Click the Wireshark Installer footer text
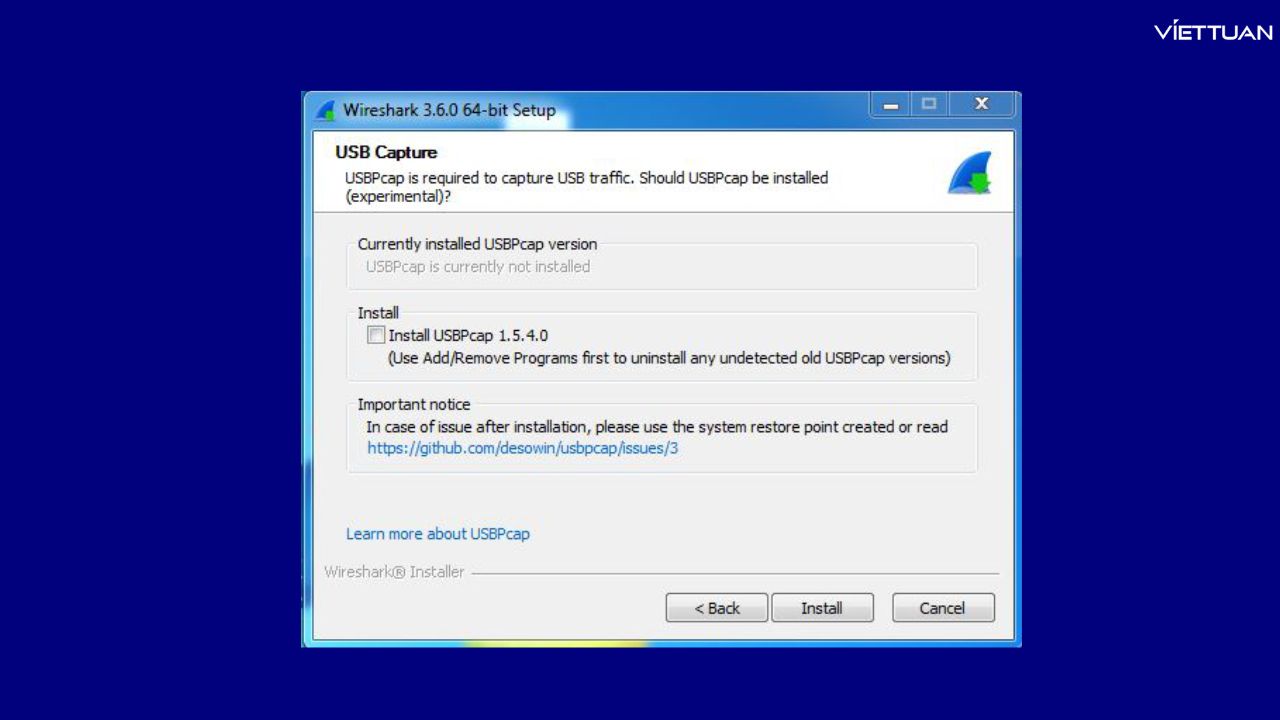1280x720 pixels. (394, 571)
